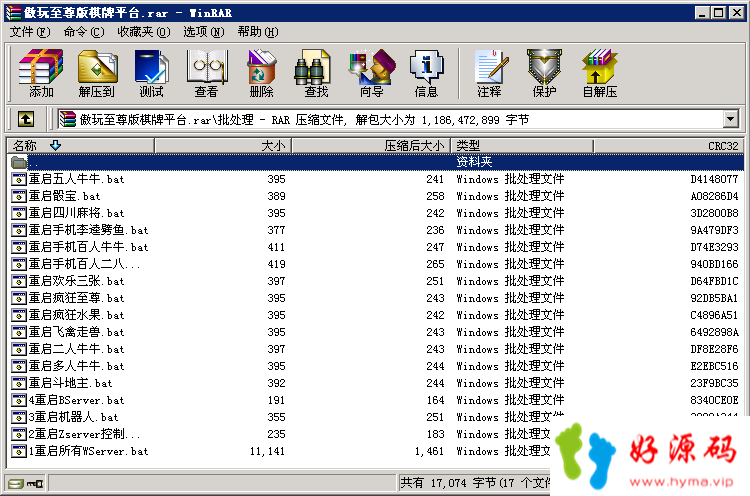Select file 重启手机李逵劈鱼.bat
This screenshot has height=496, width=750.
point(88,231)
